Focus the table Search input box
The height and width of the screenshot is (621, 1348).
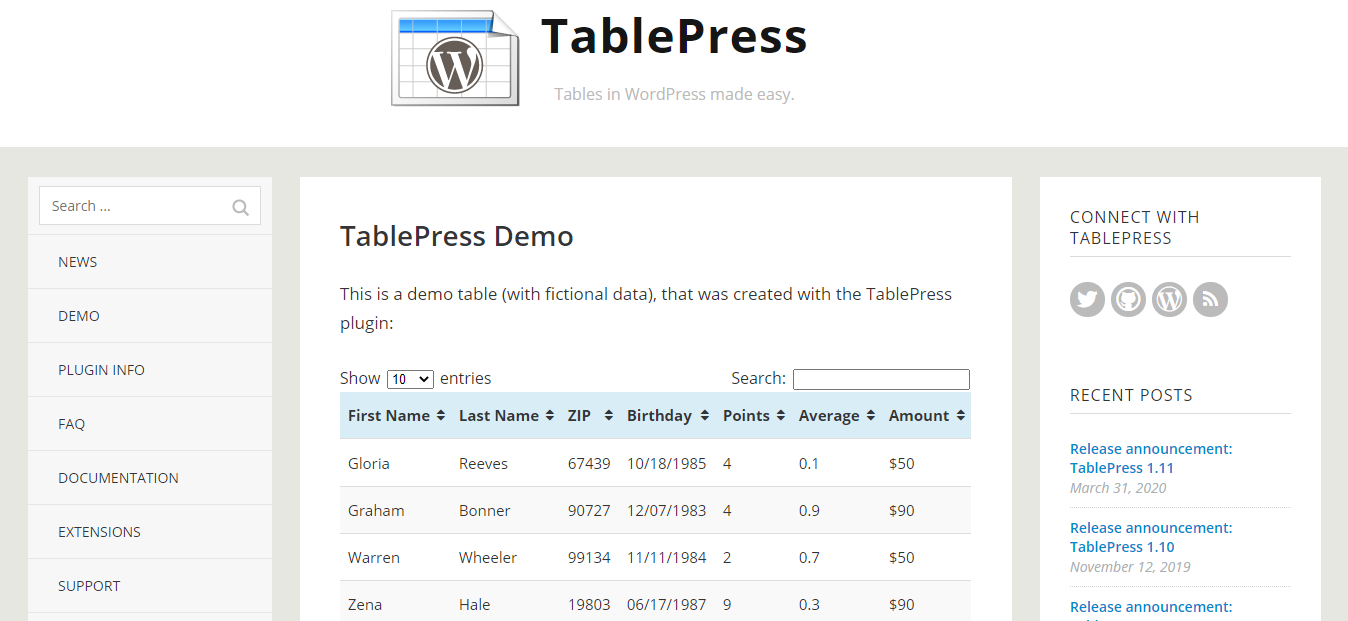click(x=881, y=379)
